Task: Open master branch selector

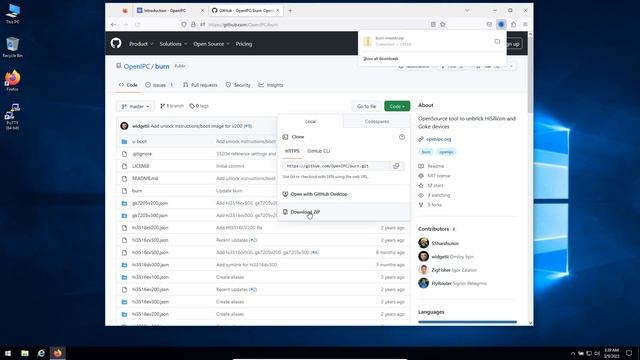Action: click(x=136, y=106)
